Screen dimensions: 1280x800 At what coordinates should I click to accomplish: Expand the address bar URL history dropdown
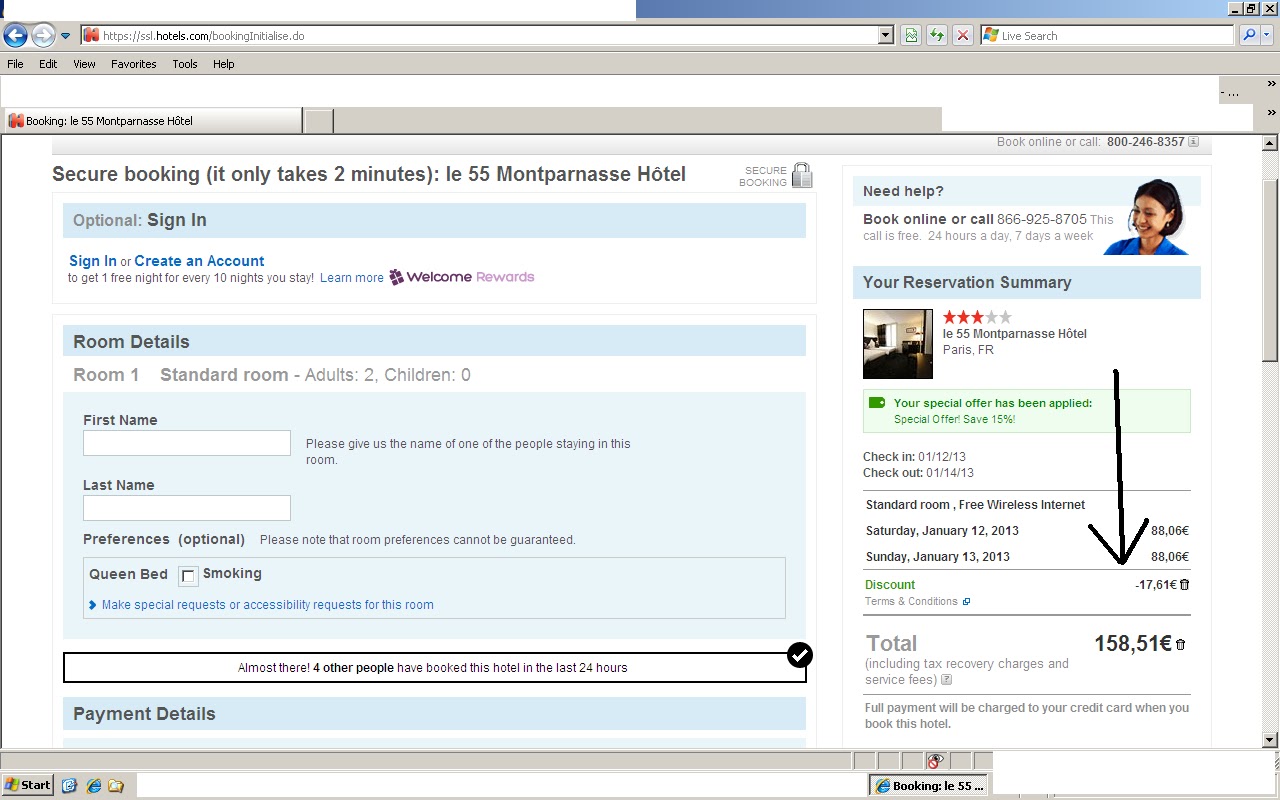pos(886,35)
